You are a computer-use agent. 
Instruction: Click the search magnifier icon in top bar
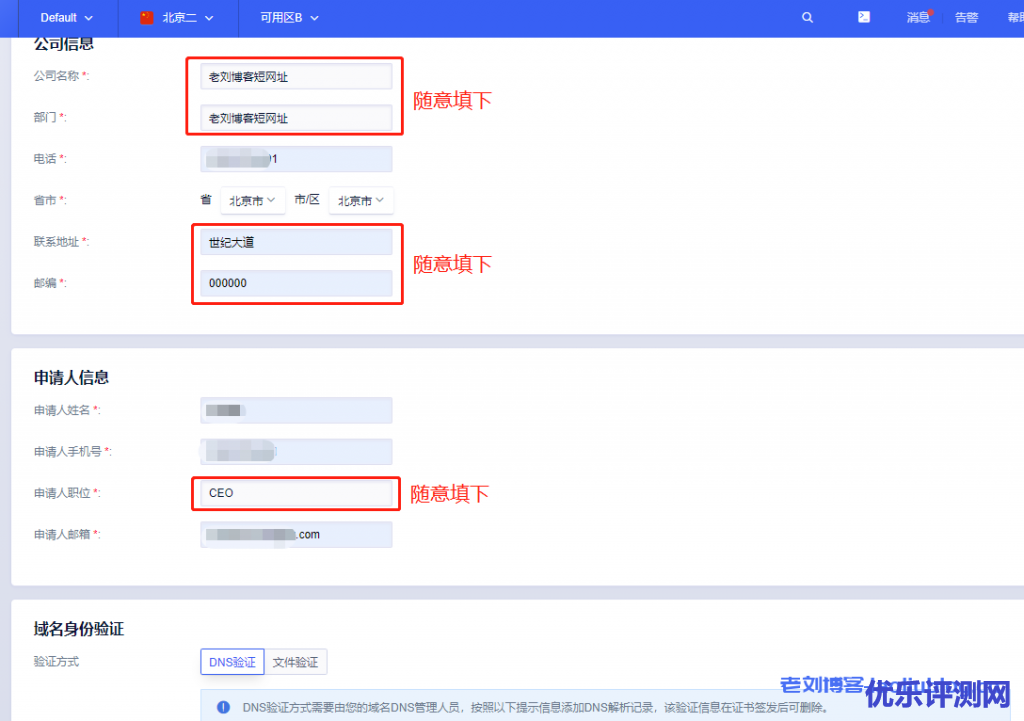807,18
